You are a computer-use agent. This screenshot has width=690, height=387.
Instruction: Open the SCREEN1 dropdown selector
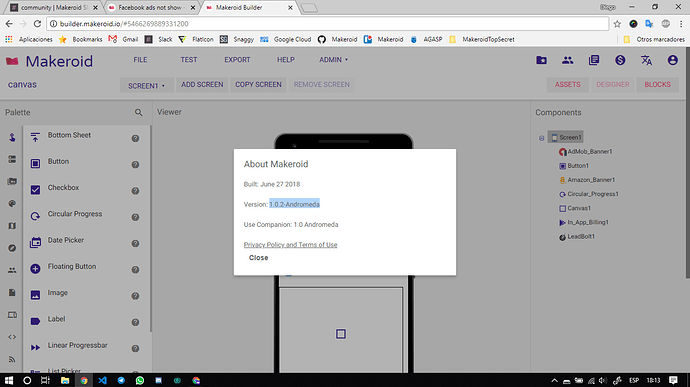pos(147,85)
